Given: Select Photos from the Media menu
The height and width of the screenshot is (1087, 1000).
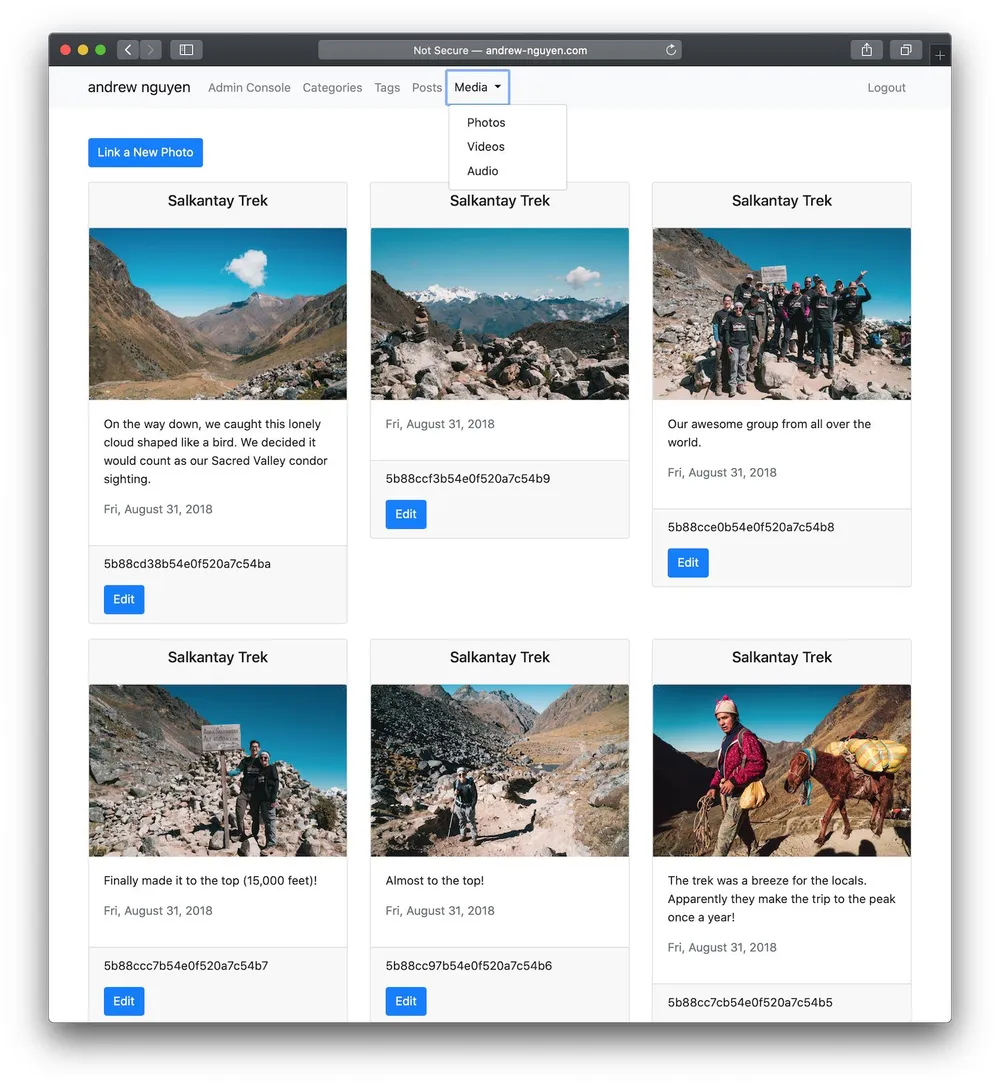Looking at the screenshot, I should click(x=486, y=123).
